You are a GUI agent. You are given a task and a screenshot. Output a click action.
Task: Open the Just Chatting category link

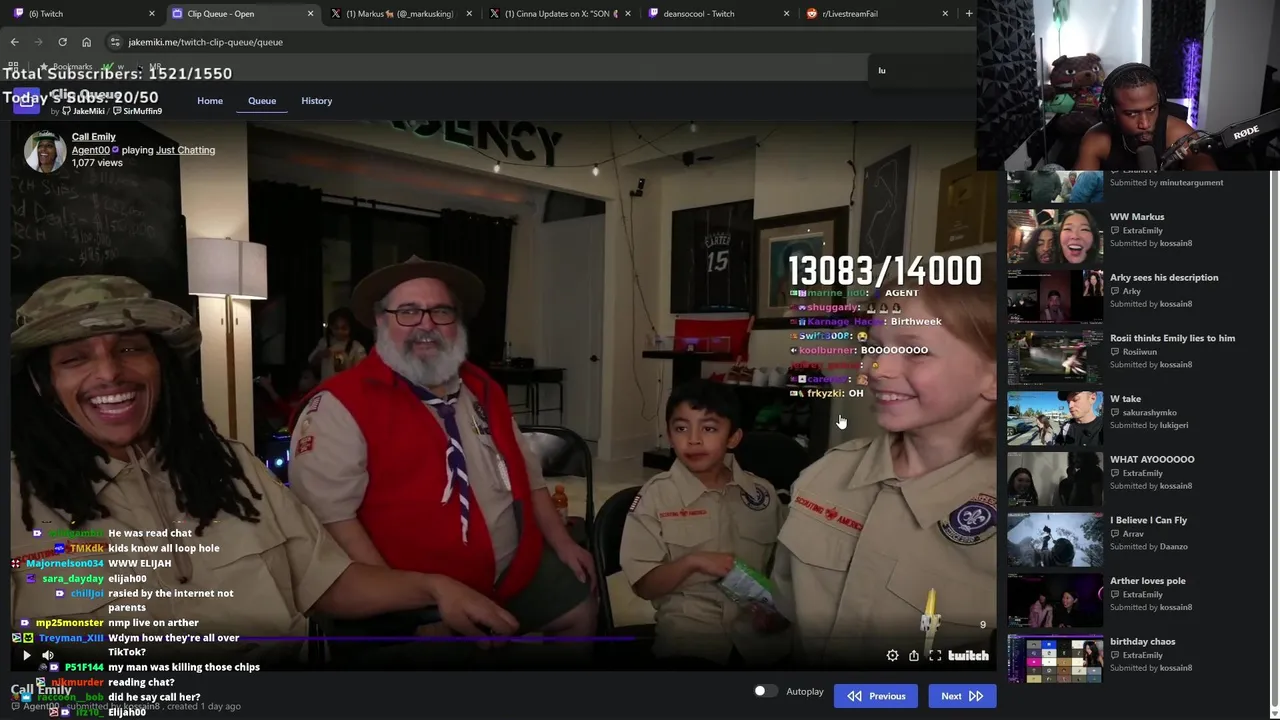(x=185, y=150)
